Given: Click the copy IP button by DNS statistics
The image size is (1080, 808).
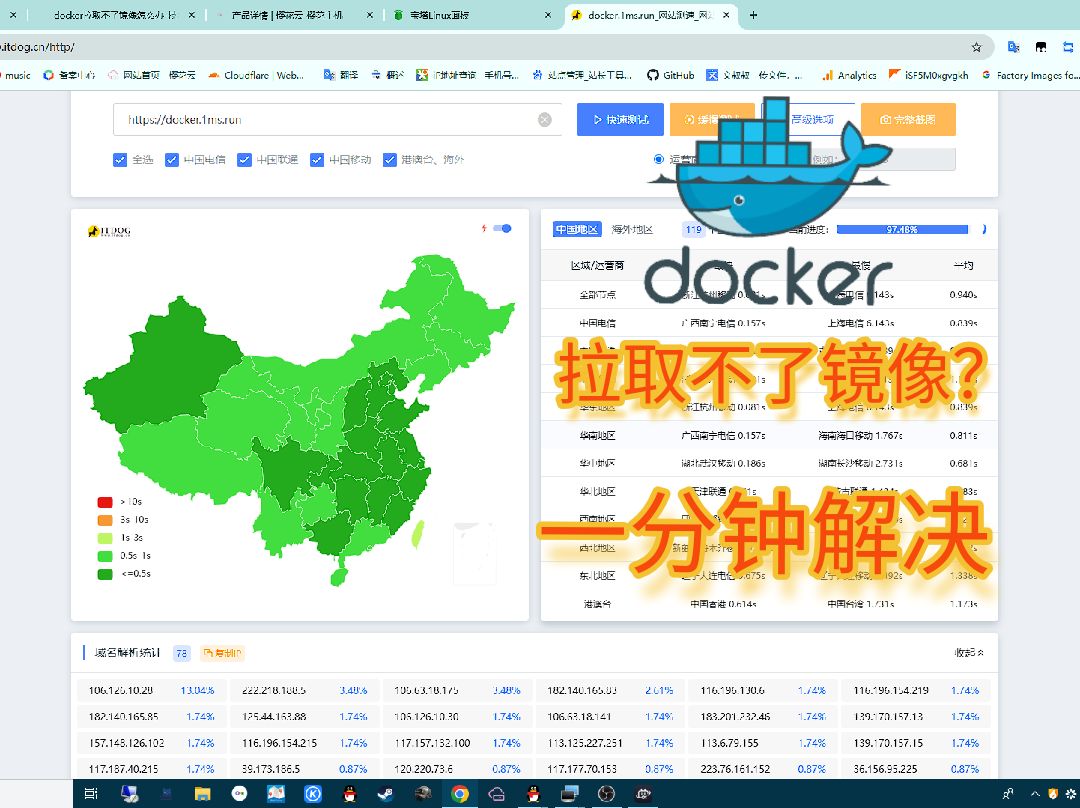Looking at the screenshot, I should (x=222, y=653).
